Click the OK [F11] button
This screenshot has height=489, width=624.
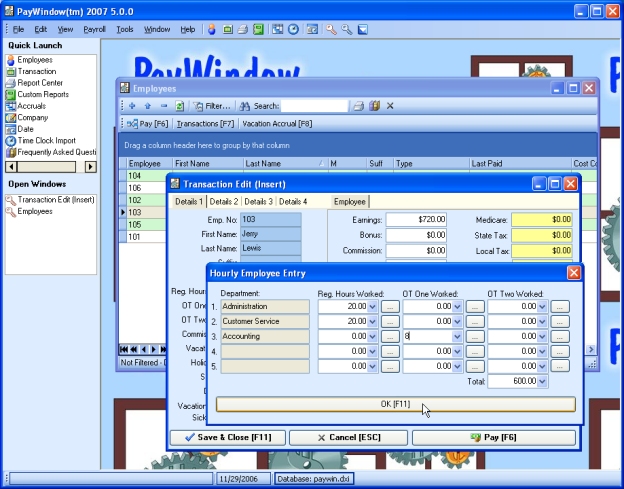[396, 404]
